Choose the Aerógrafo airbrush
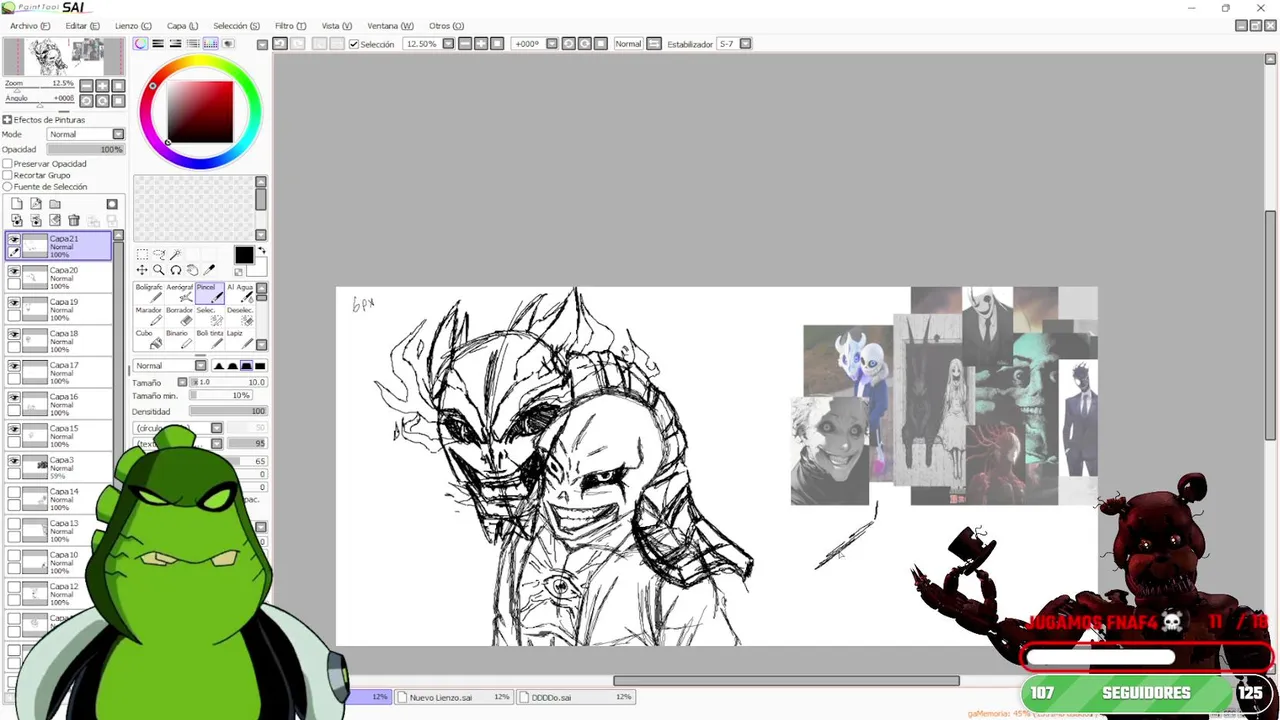Viewport: 1280px width, 720px height. tap(180, 293)
